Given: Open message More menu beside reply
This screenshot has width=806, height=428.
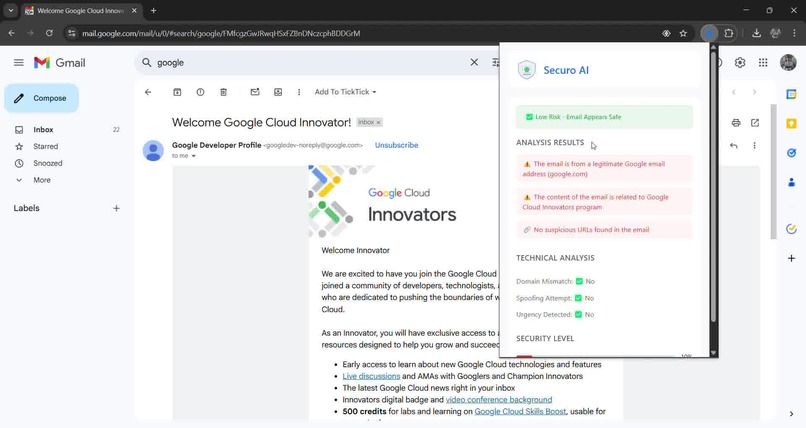Looking at the screenshot, I should 754,145.
